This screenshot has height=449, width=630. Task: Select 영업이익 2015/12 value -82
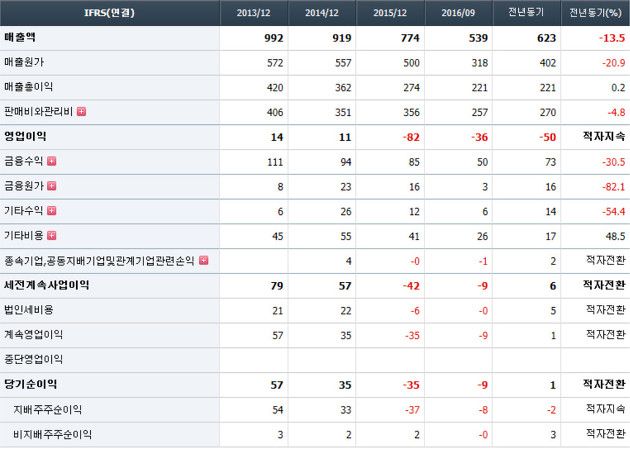point(411,137)
